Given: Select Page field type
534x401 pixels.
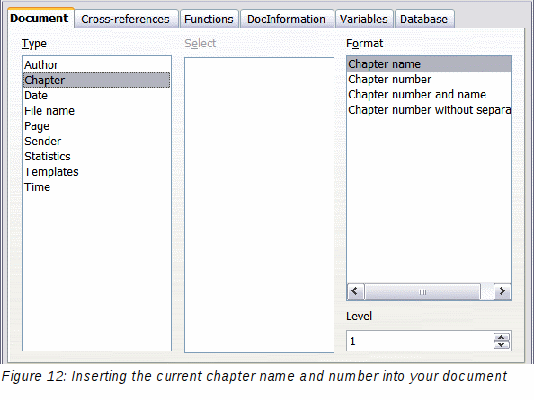Looking at the screenshot, I should (97, 126).
